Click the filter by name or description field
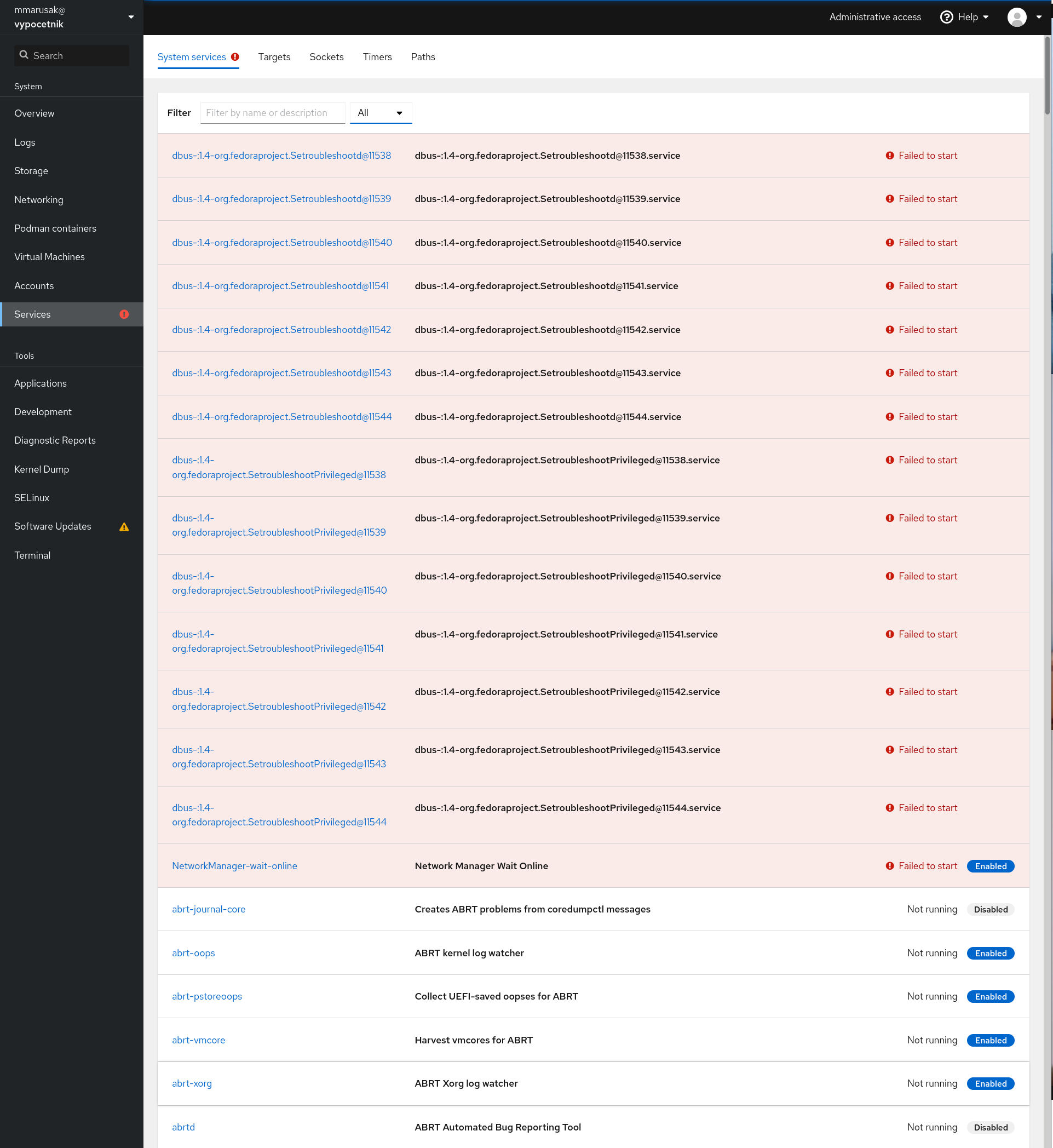This screenshot has height=1148, width=1053. [x=272, y=112]
